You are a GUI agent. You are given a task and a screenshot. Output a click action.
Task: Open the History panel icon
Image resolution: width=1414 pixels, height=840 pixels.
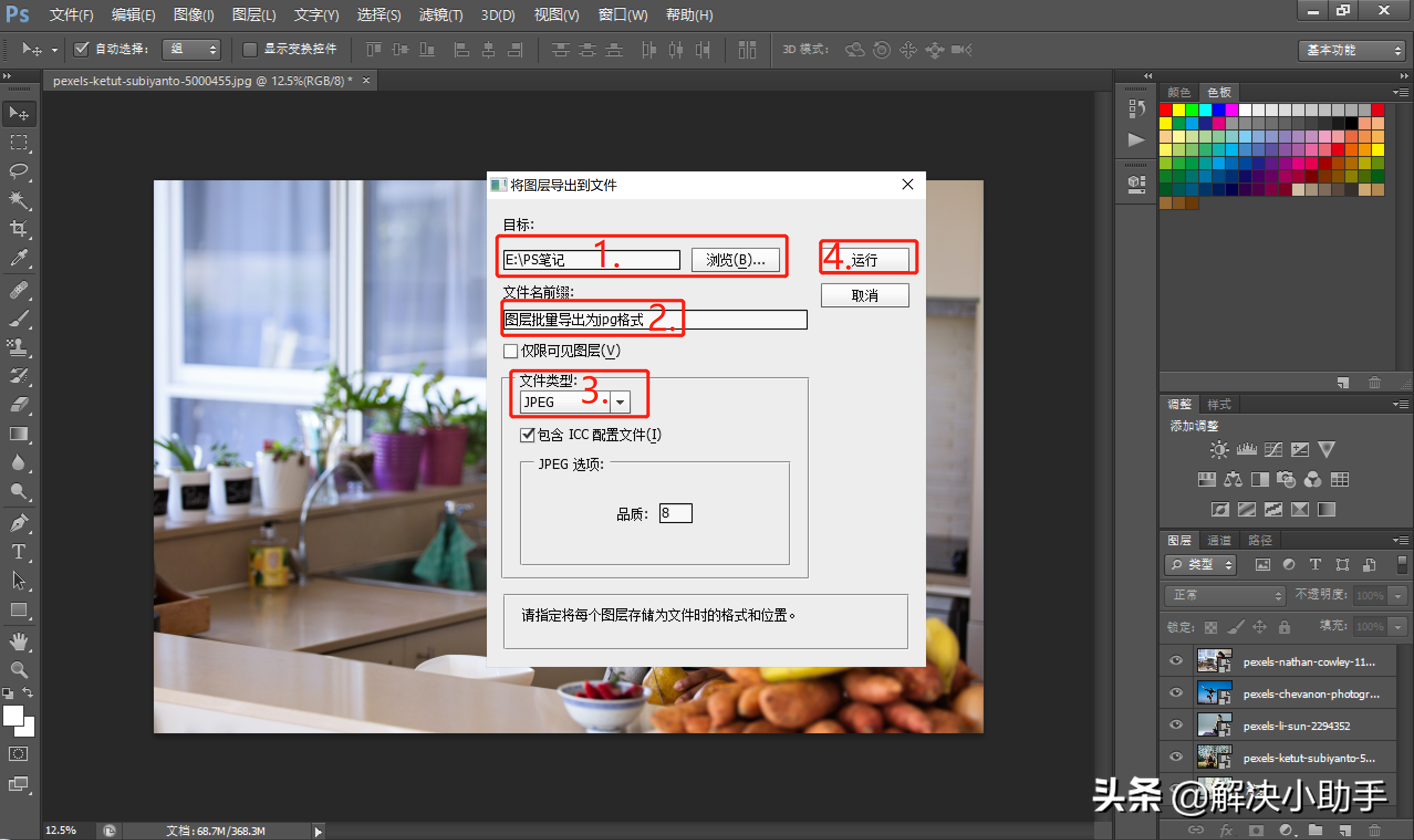point(1136,108)
